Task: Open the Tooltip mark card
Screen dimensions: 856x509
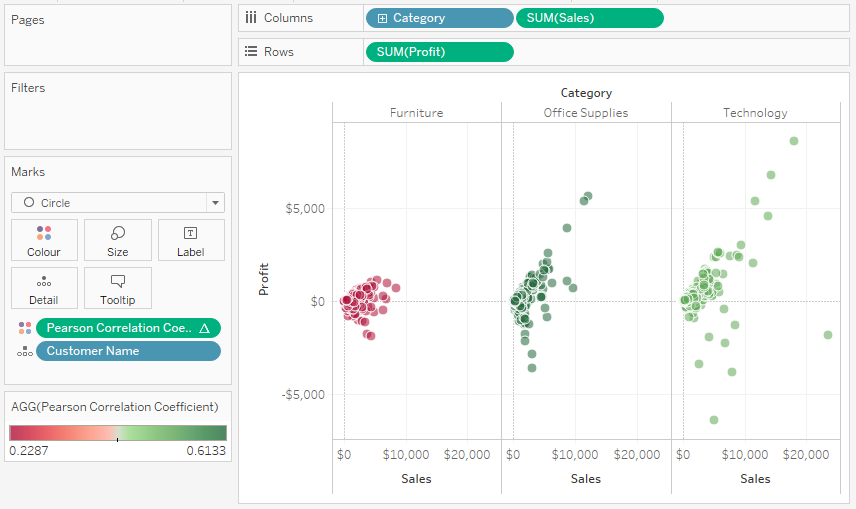Action: [118, 288]
